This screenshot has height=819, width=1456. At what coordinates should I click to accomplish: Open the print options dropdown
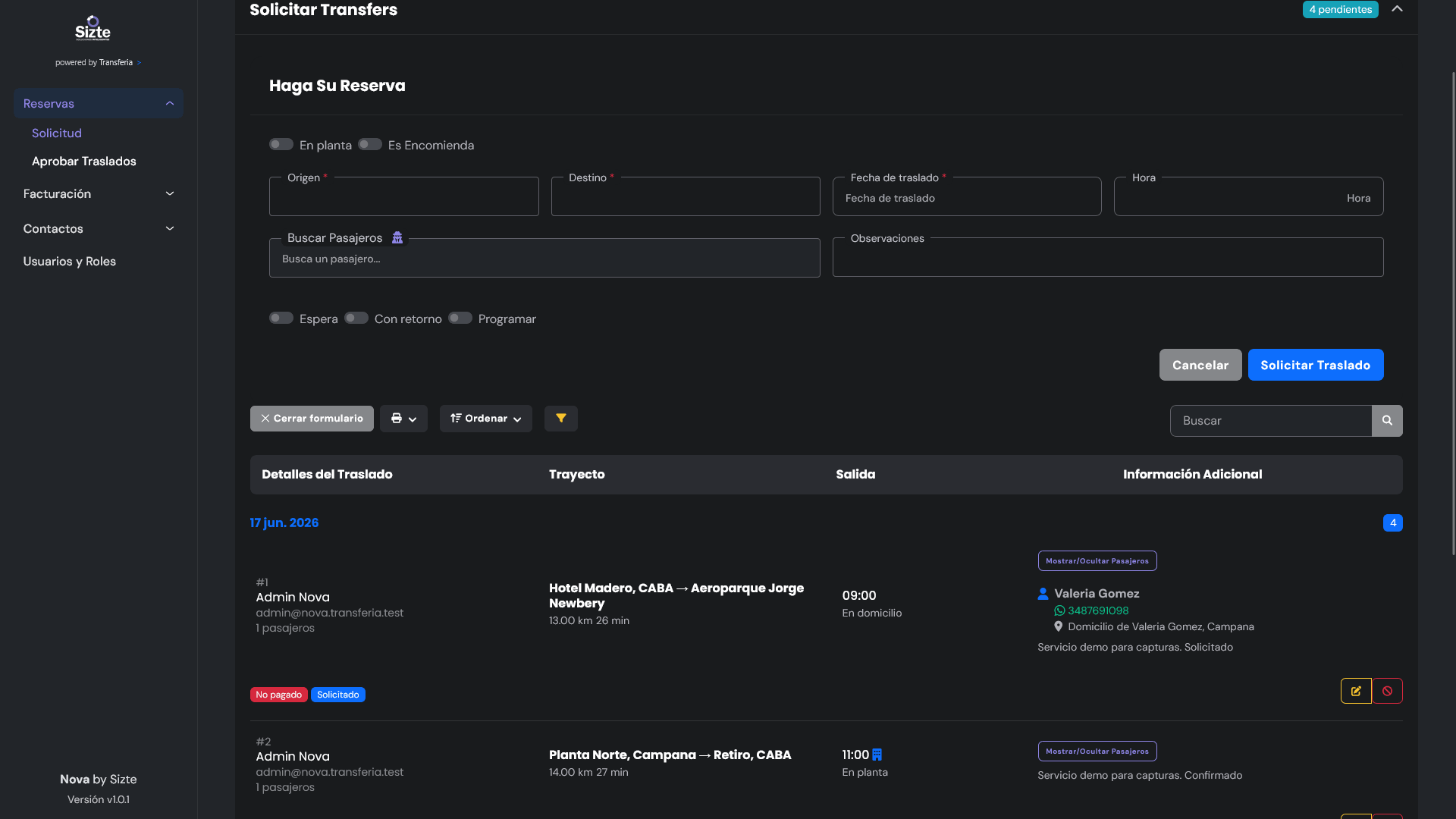[x=403, y=419]
